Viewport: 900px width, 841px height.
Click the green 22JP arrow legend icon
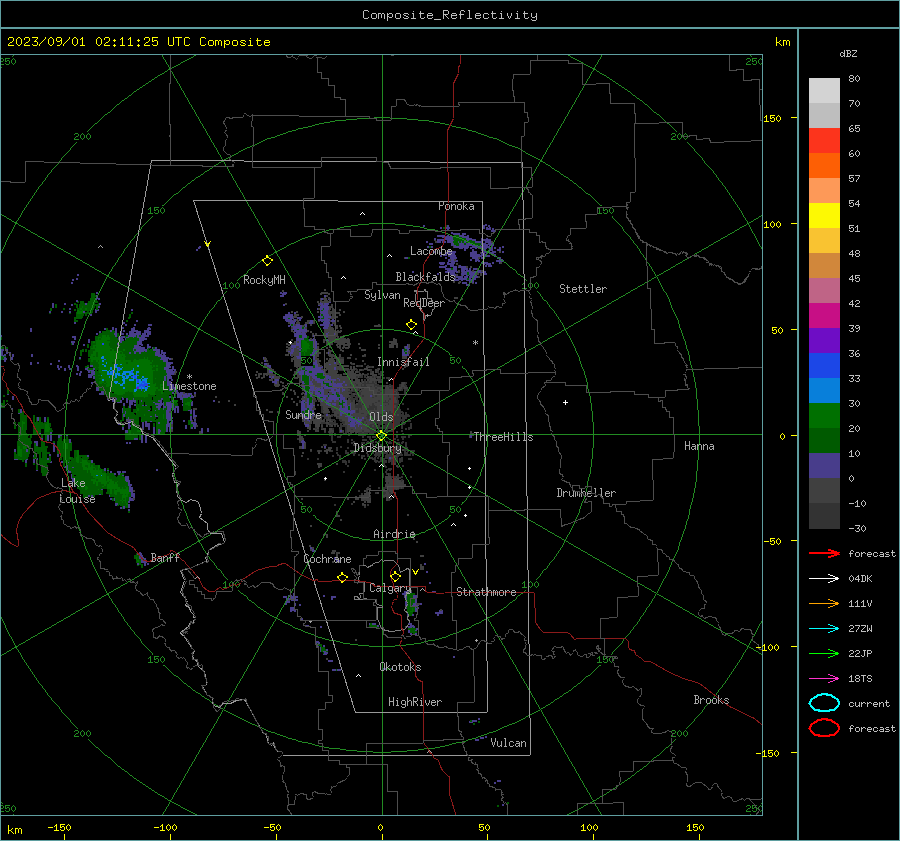coord(824,653)
